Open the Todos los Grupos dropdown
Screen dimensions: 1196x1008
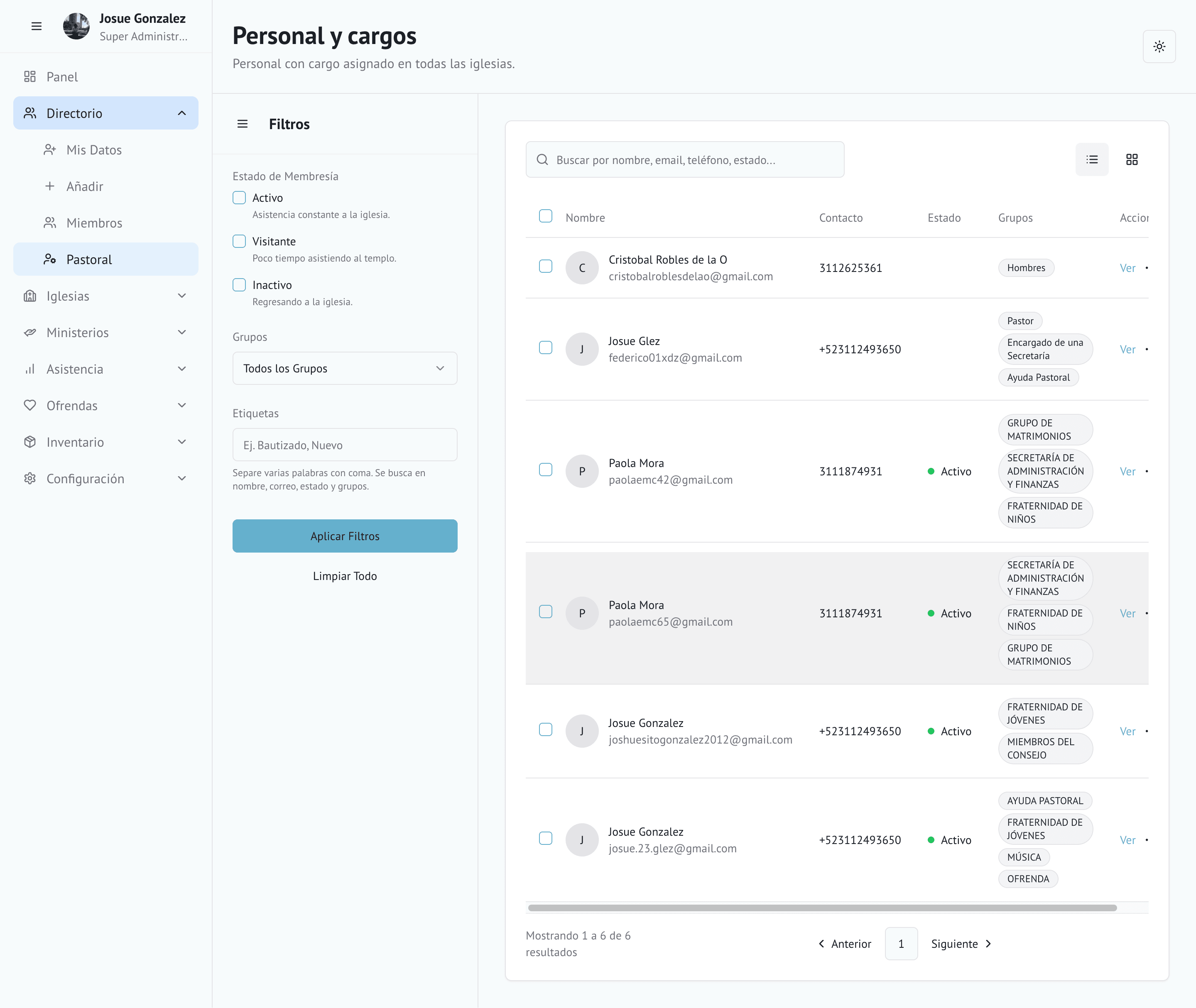[x=345, y=369]
